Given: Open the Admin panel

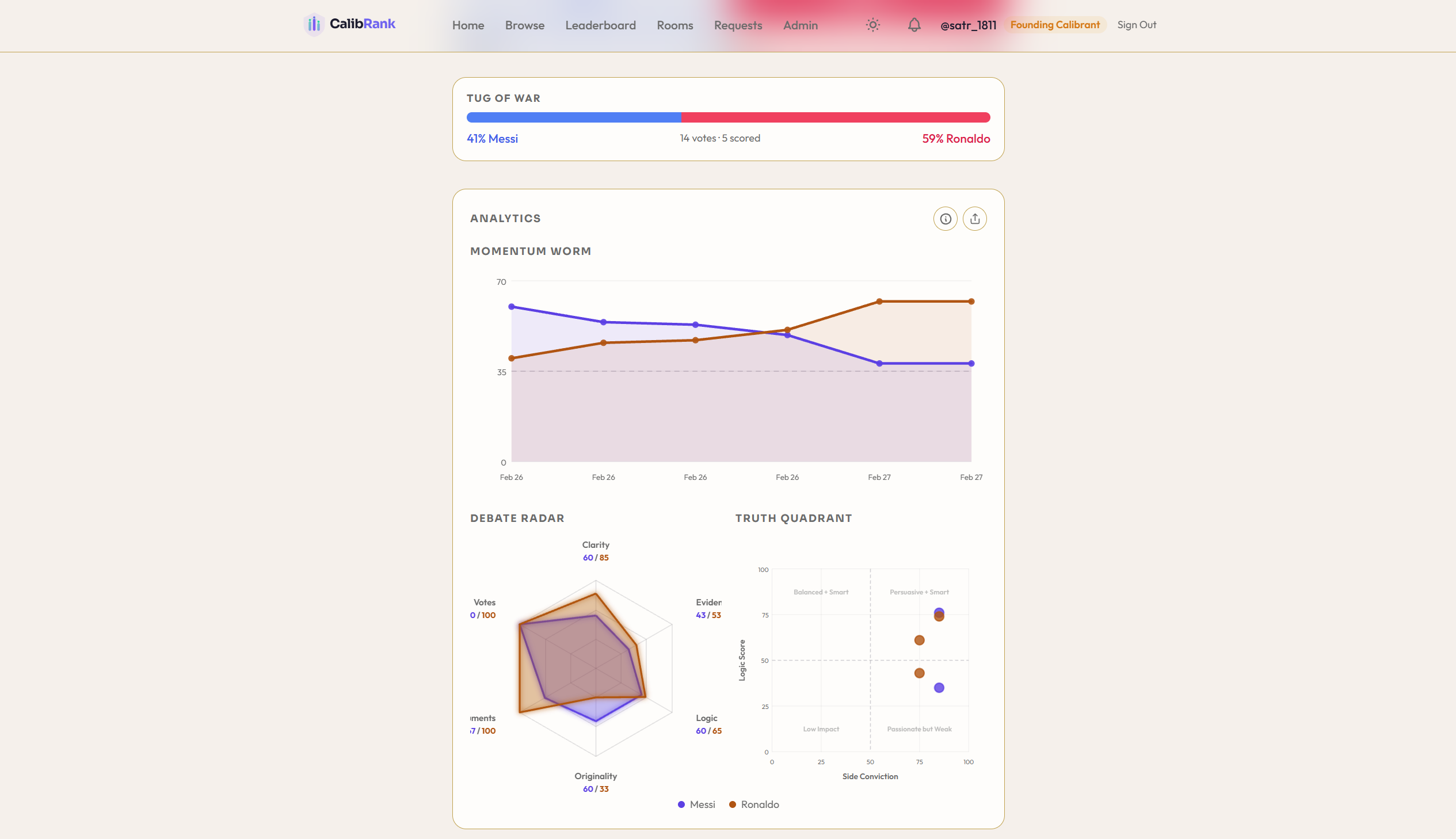Looking at the screenshot, I should (801, 25).
